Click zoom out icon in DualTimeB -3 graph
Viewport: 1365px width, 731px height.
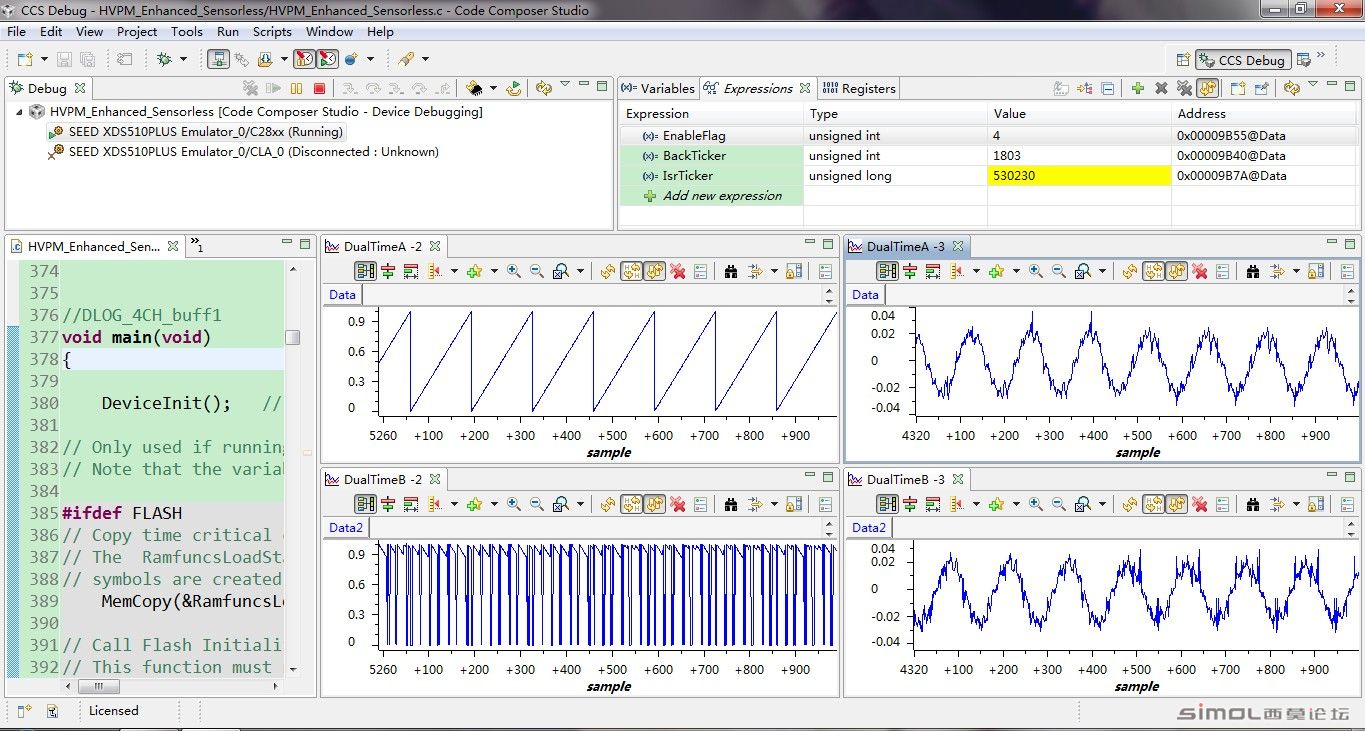click(1058, 505)
